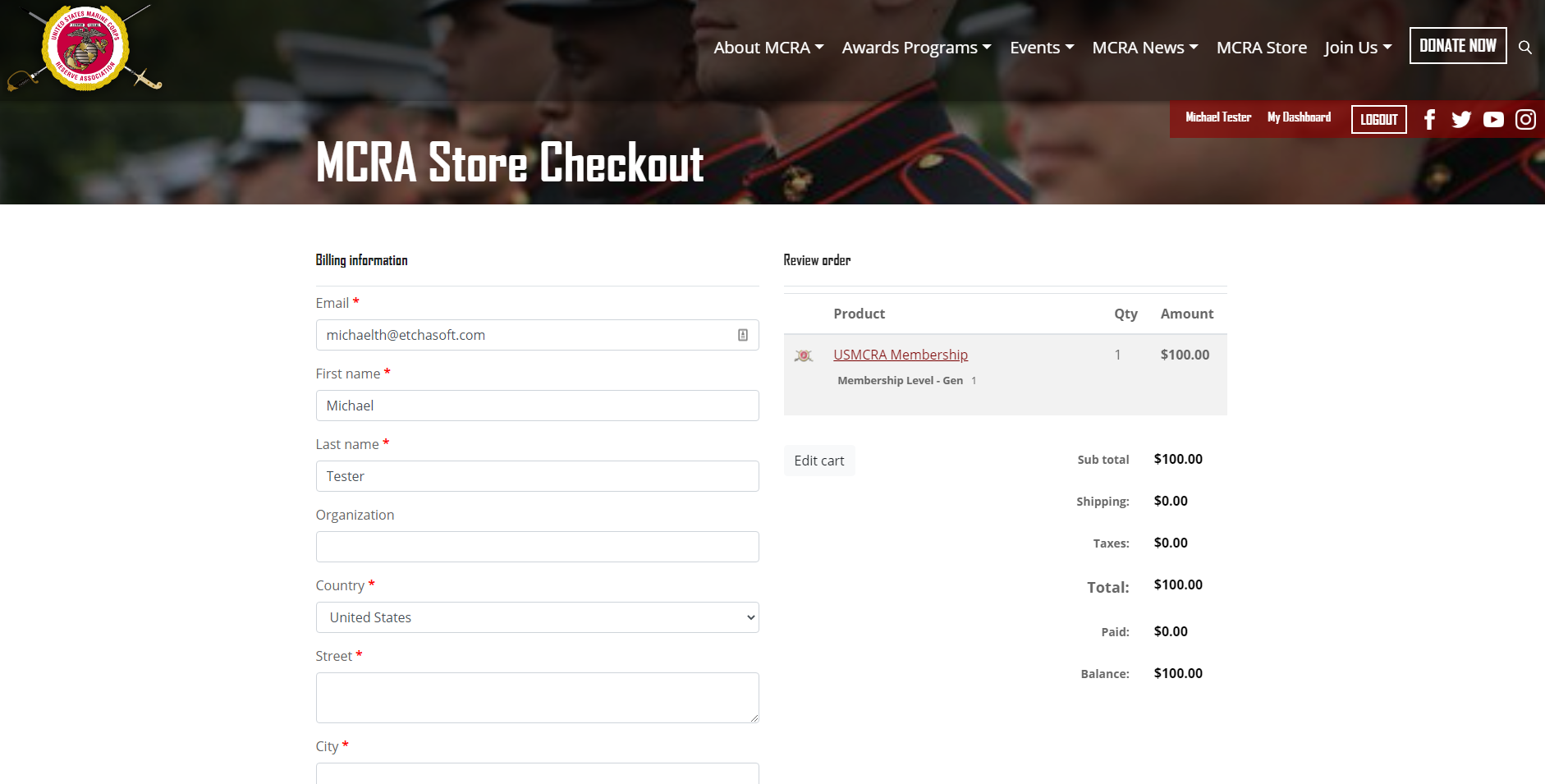Click the Amount column header
Screen dimensions: 1545x784
click(x=1187, y=314)
